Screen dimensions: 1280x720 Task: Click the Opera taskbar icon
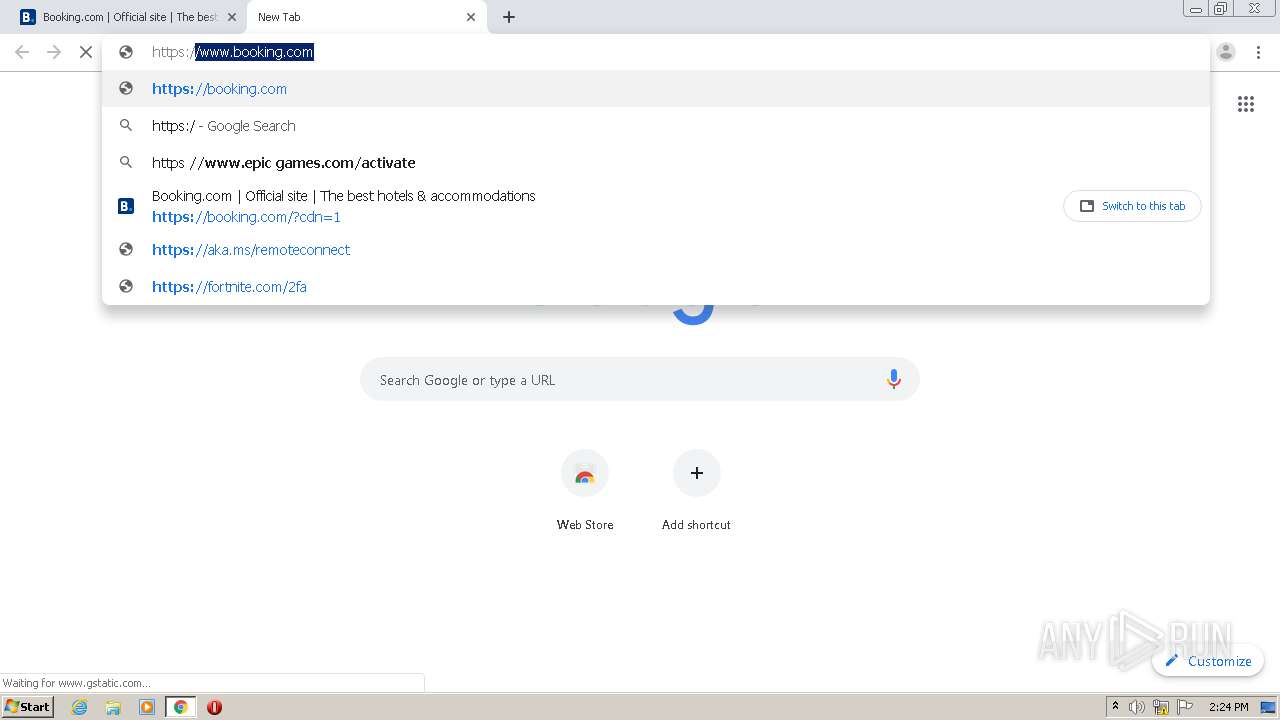coord(214,707)
